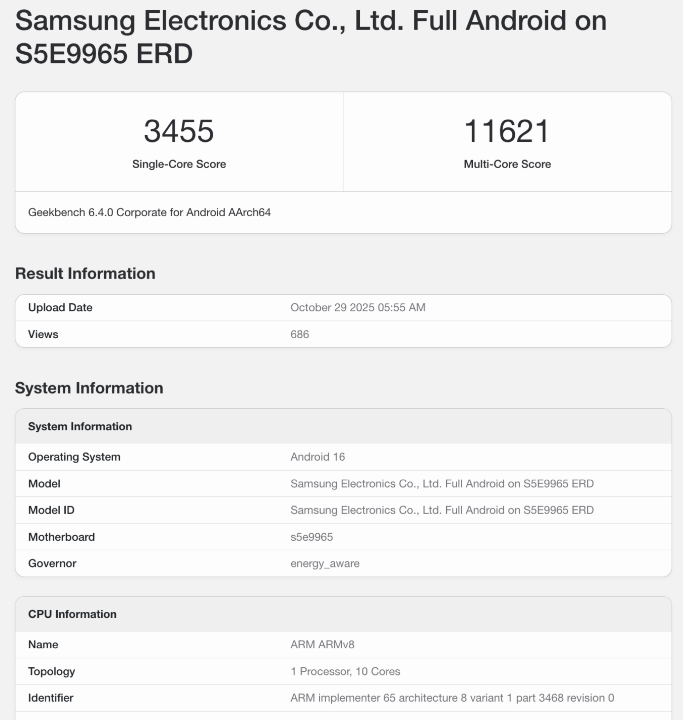
Task: Click the topology value 1 Processor, 10 Cores
Action: pos(346,671)
